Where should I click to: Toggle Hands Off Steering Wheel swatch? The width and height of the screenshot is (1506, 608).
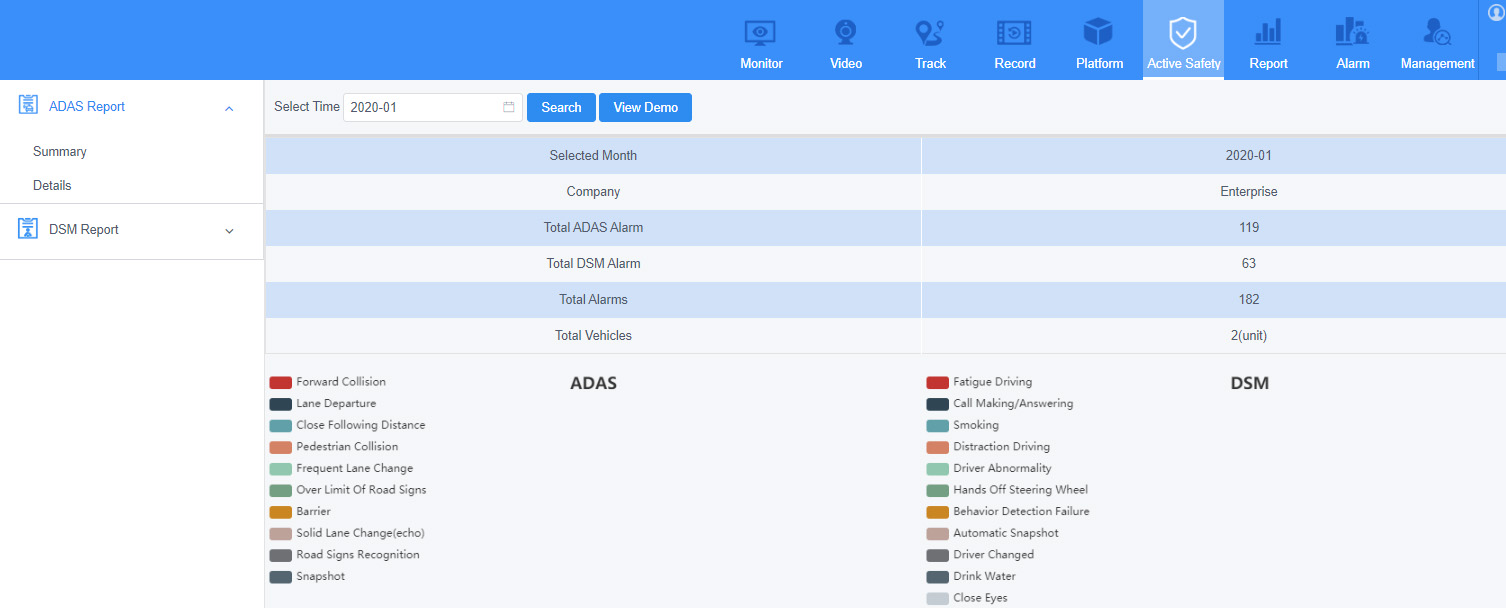937,490
